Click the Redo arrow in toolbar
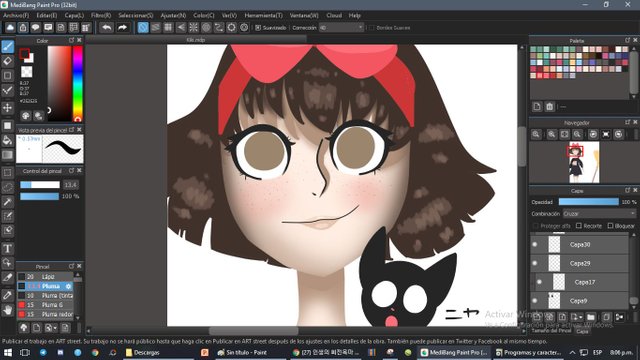 [x=122, y=27]
